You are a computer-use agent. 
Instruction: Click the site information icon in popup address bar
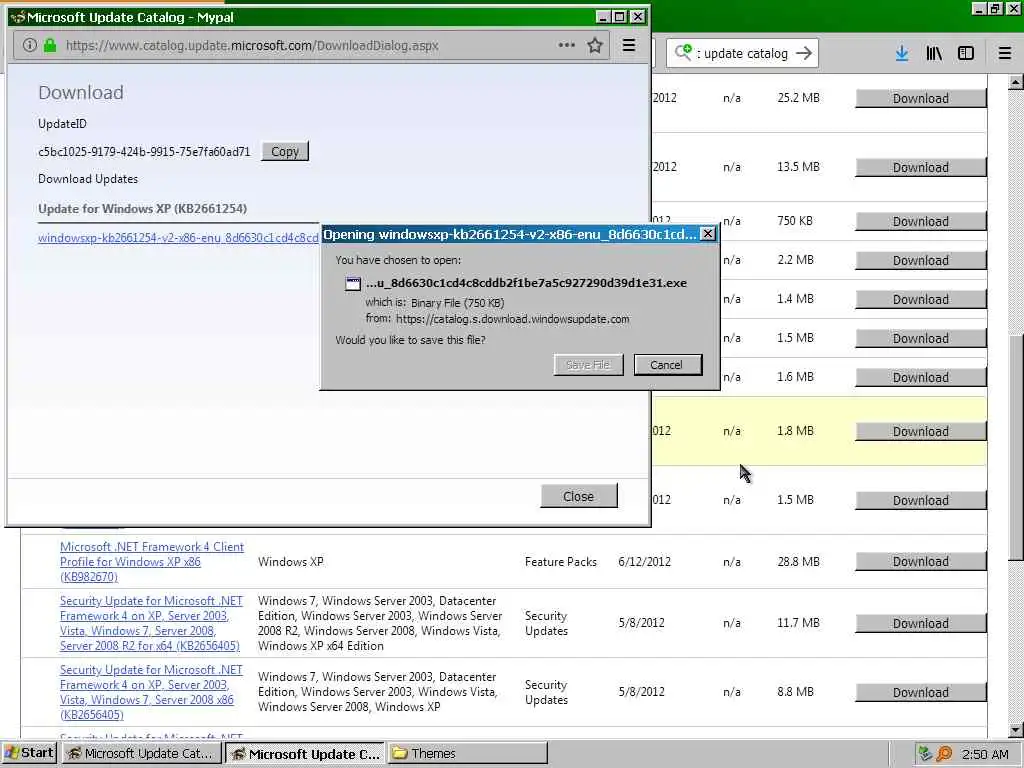[29, 46]
